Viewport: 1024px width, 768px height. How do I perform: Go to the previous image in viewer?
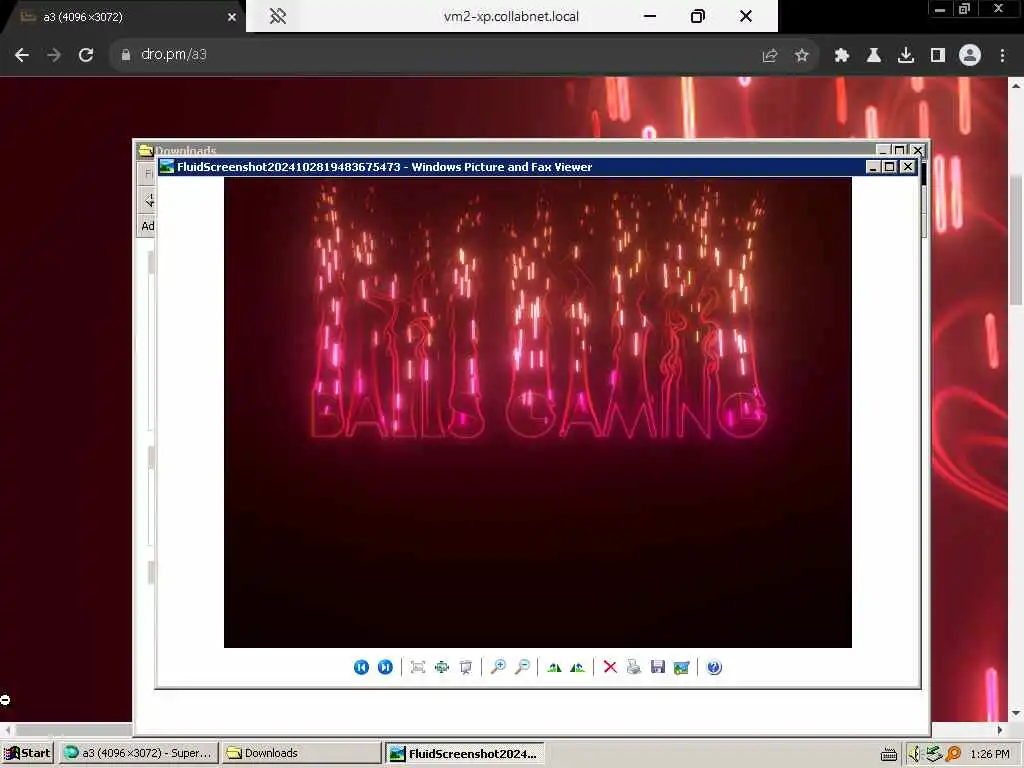(x=361, y=667)
